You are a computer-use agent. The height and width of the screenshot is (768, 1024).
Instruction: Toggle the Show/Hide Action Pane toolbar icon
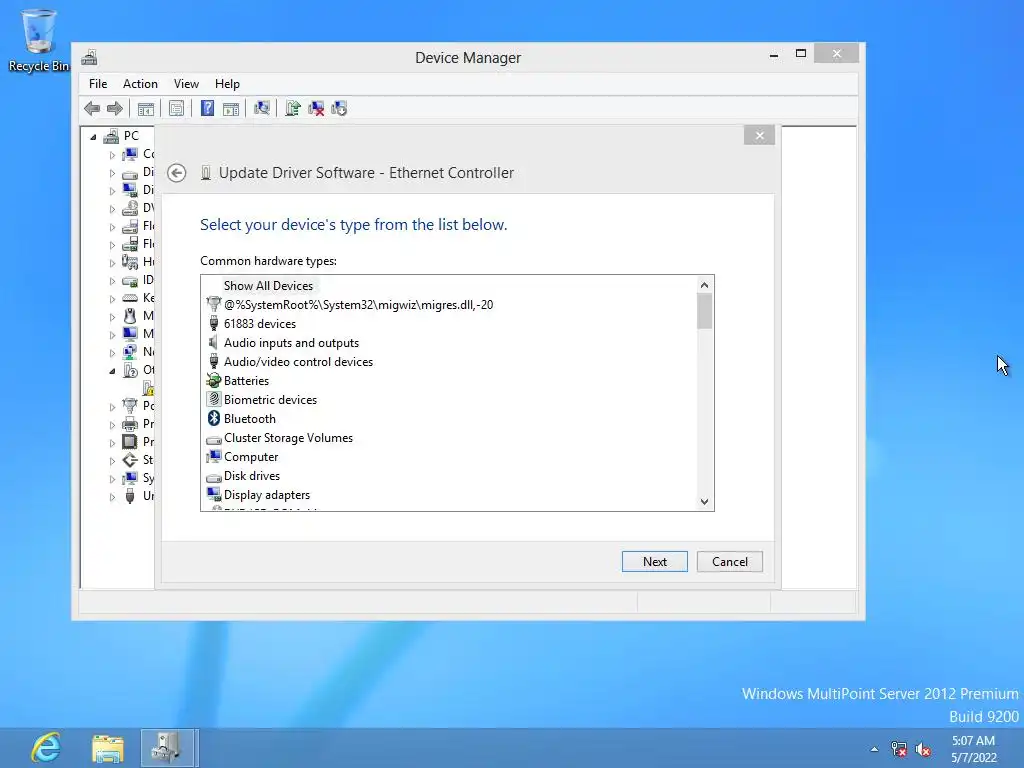pyautogui.click(x=231, y=108)
